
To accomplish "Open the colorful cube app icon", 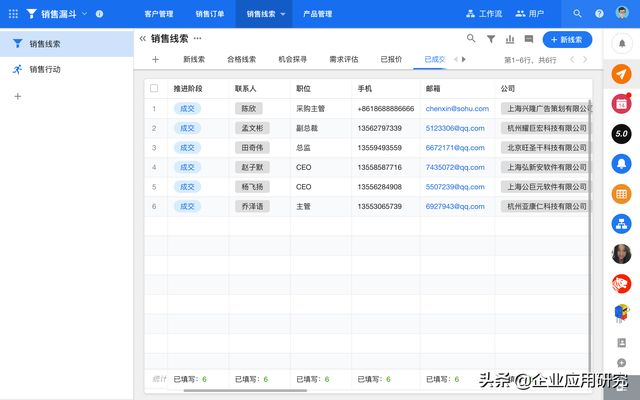I will click(621, 313).
